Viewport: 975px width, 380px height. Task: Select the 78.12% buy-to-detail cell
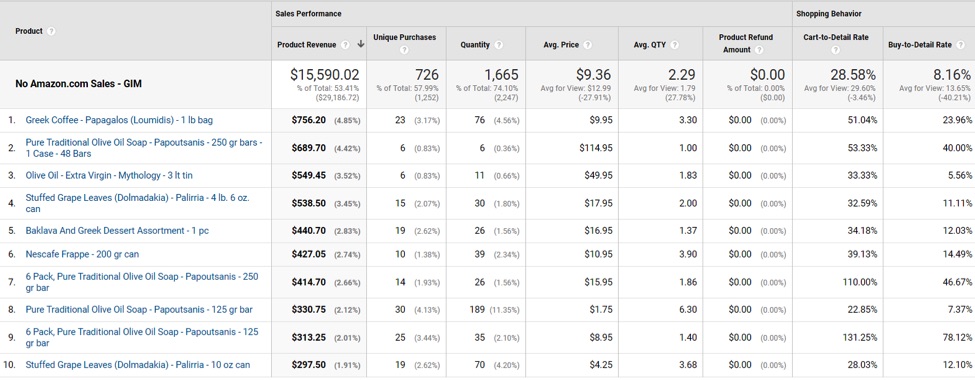point(958,337)
